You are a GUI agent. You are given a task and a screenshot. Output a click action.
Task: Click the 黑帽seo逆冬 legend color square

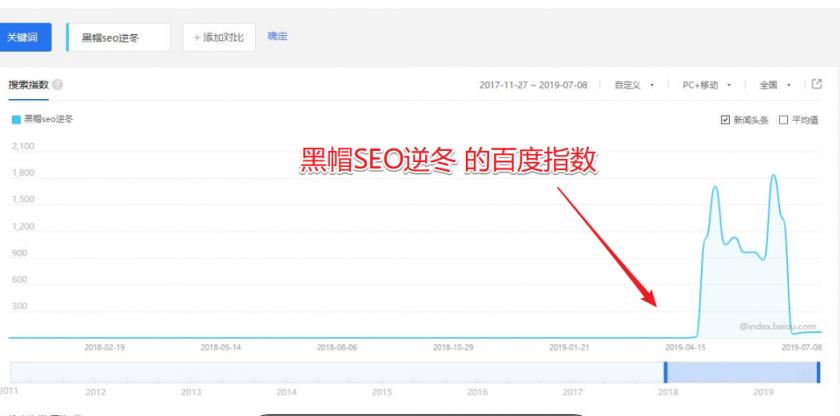pos(14,119)
